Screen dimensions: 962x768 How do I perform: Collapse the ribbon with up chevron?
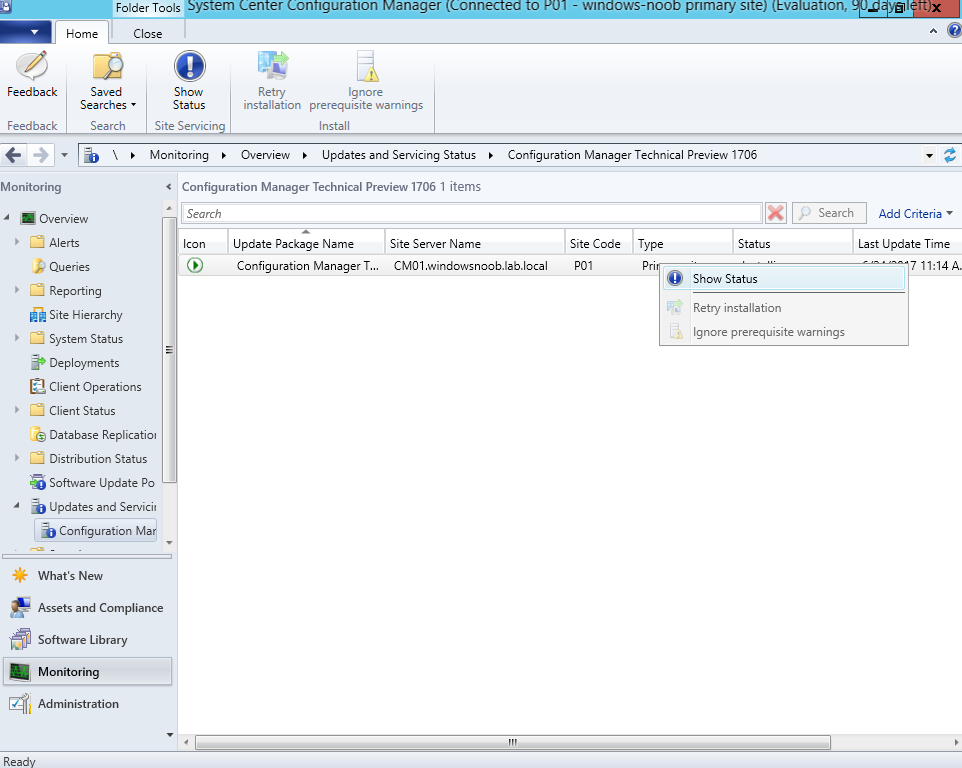tap(933, 31)
